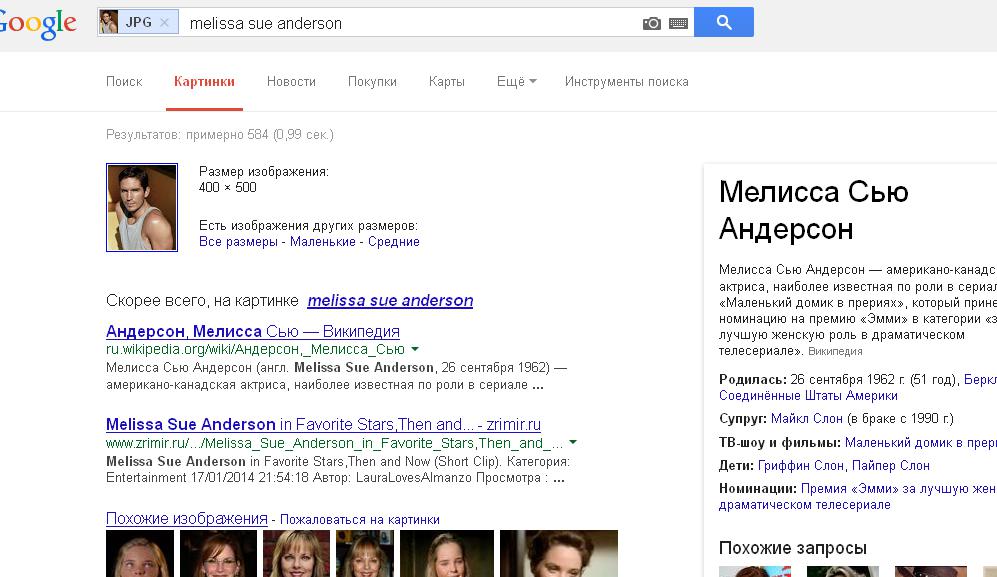Go to the Карты tab

click(446, 81)
